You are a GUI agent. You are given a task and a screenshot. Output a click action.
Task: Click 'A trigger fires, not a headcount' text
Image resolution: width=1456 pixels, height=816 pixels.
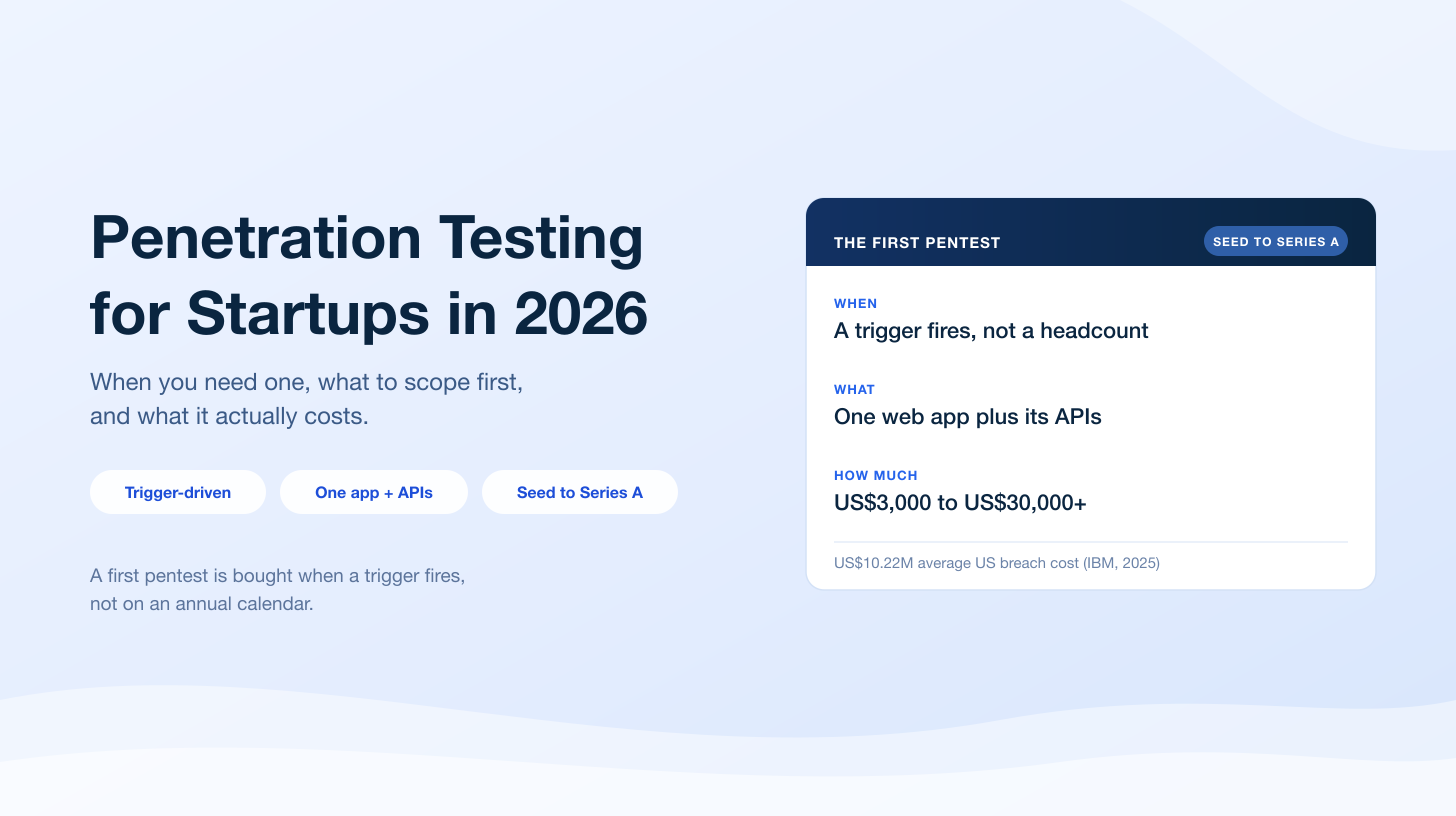pyautogui.click(x=991, y=331)
